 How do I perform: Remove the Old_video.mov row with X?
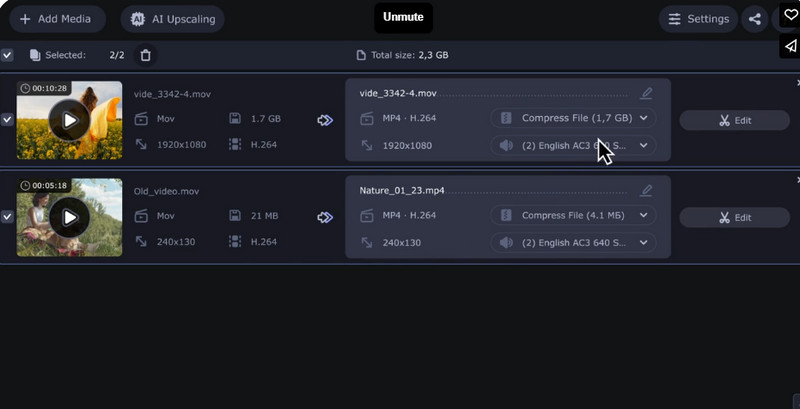798,180
